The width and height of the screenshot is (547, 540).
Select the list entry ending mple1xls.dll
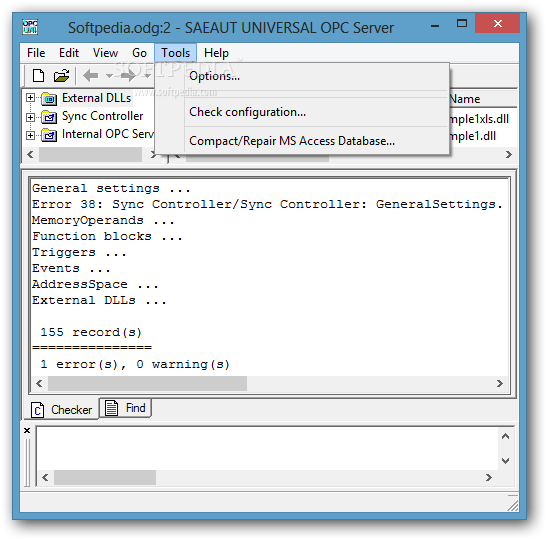coord(479,119)
